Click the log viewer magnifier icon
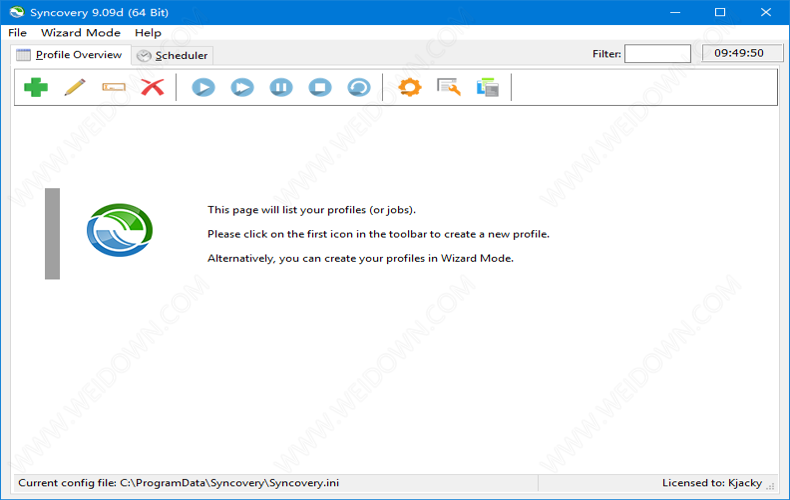This screenshot has width=790, height=500. pos(448,87)
